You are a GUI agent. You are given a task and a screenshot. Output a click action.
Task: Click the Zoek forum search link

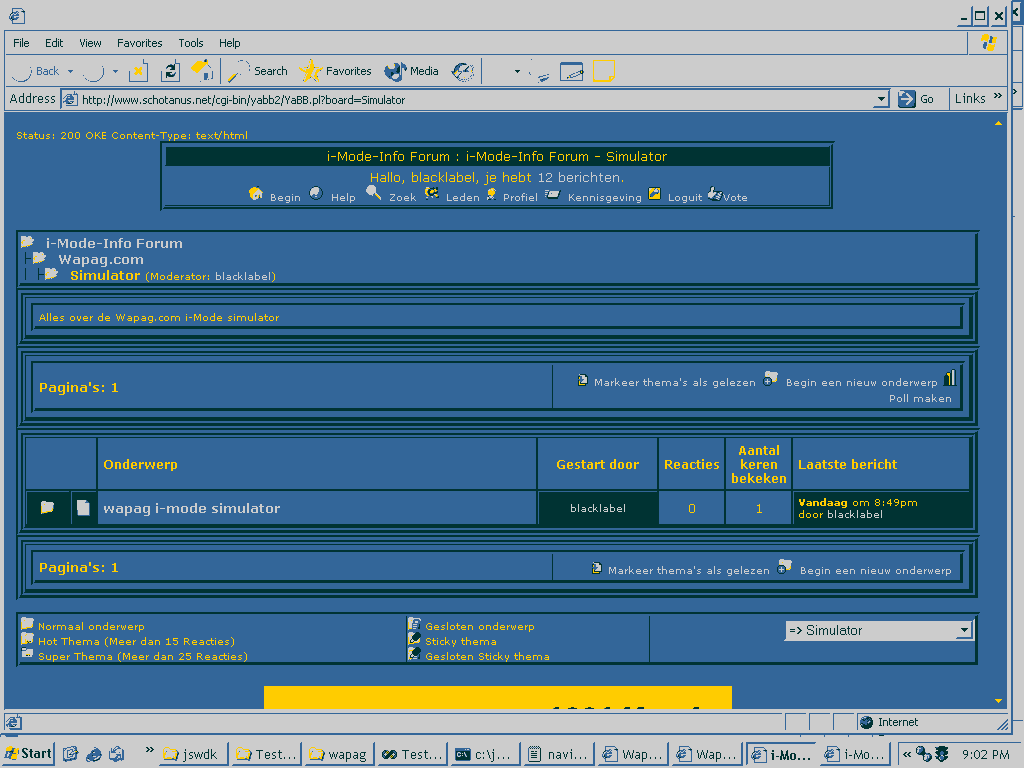402,197
